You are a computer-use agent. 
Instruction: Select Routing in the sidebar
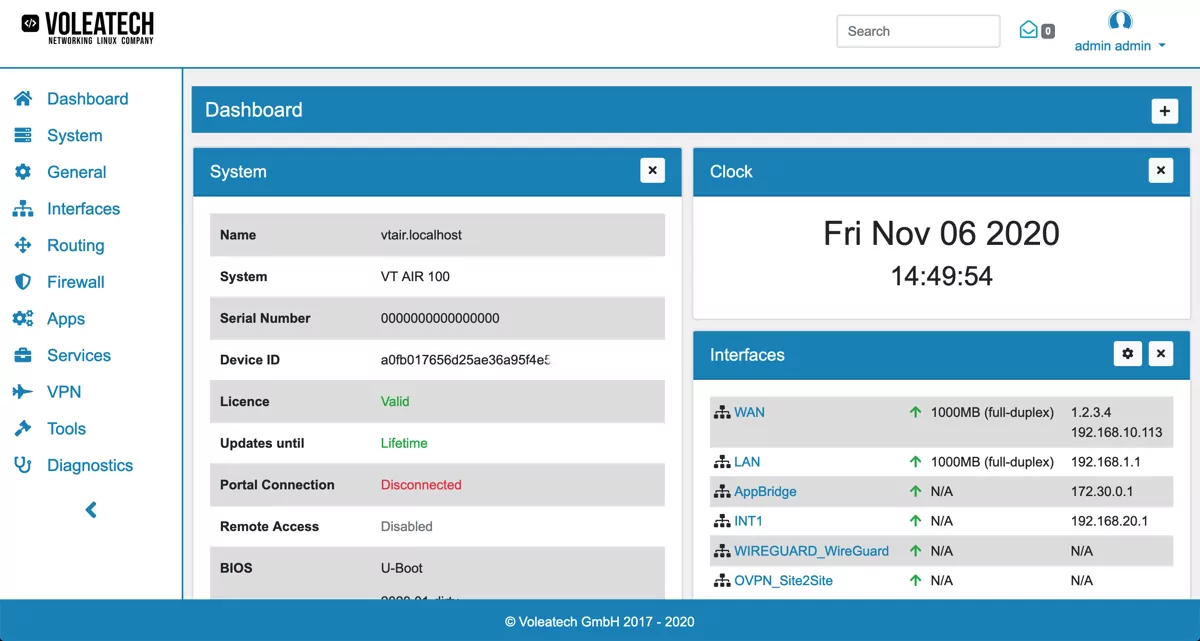tap(75, 245)
